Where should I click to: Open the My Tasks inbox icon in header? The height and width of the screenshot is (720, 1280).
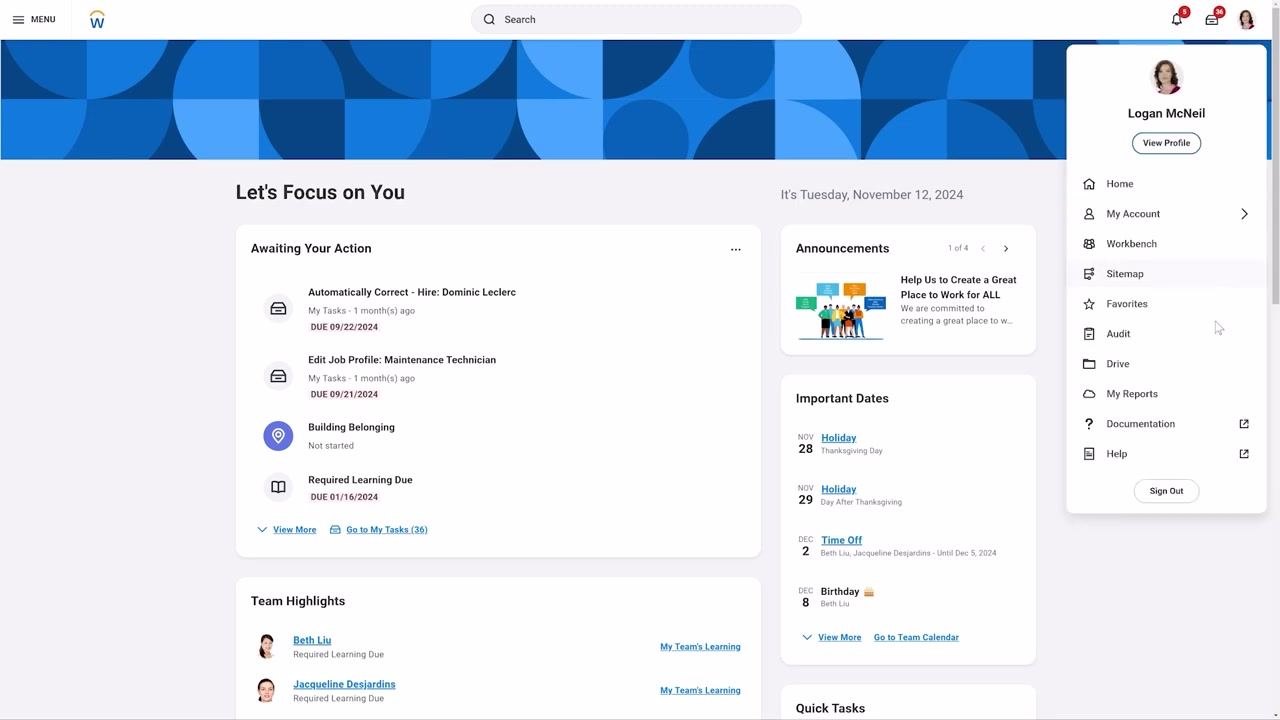(x=1212, y=19)
